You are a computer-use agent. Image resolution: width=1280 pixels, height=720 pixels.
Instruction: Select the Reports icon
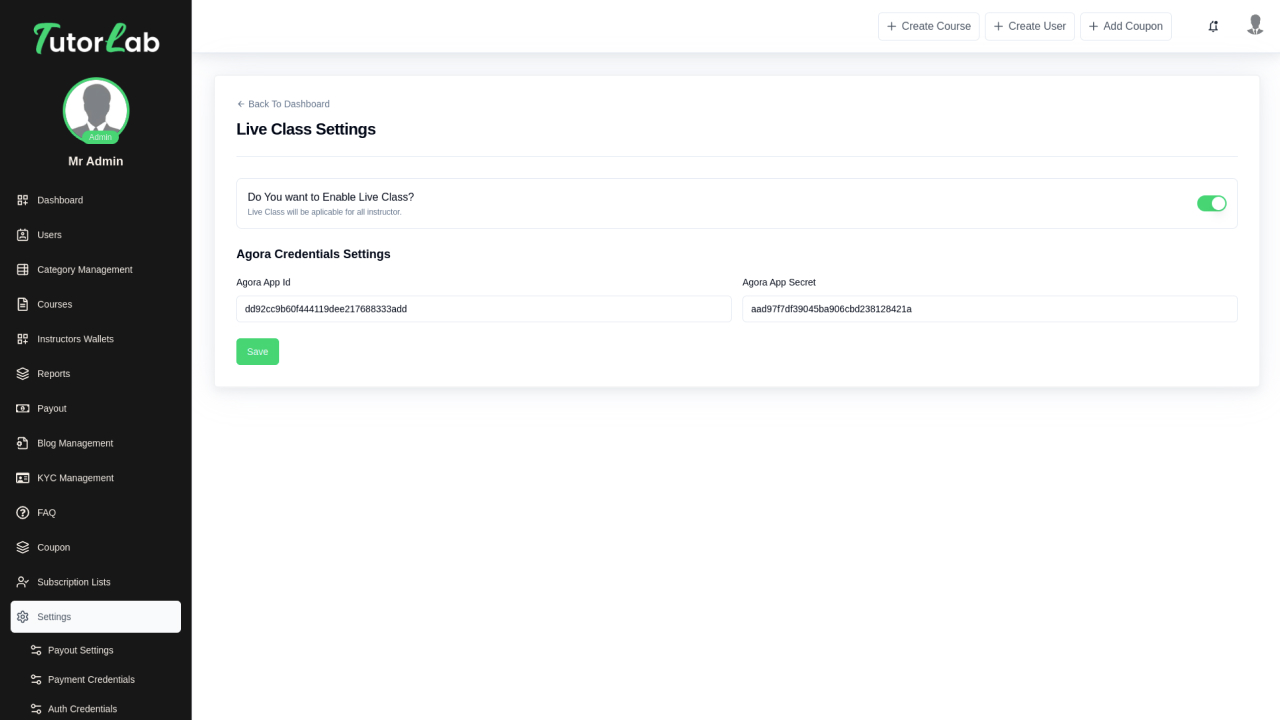pyautogui.click(x=22, y=373)
